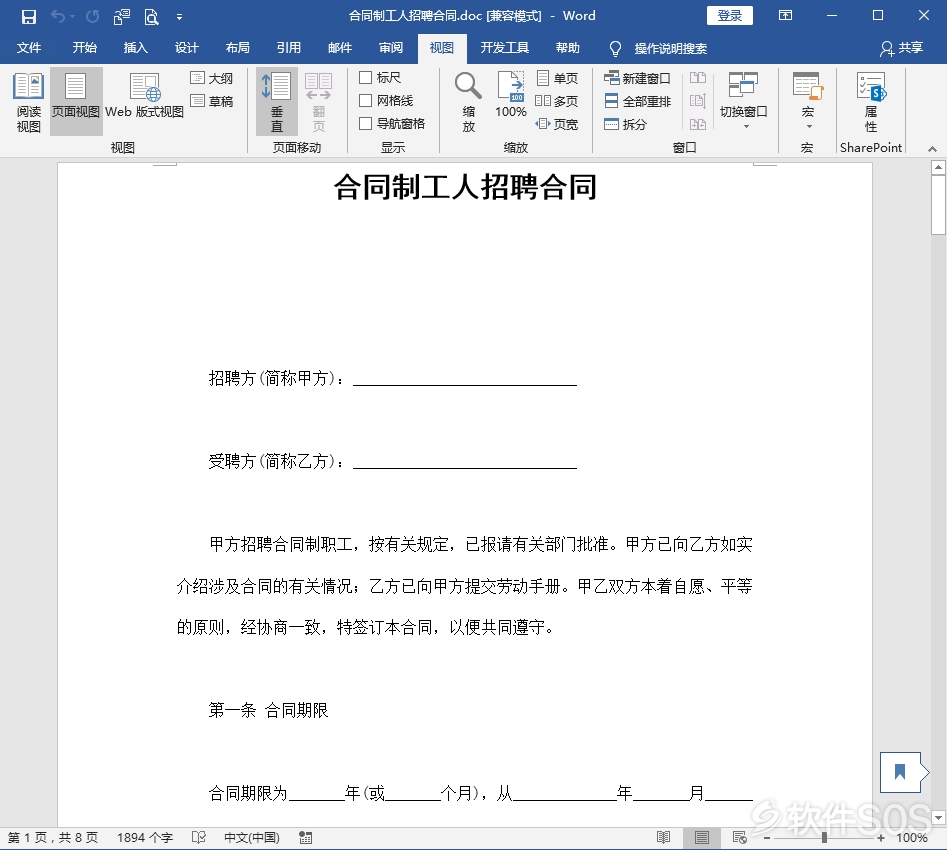Open the 宏 macros dropdown
Image resolution: width=947 pixels, height=850 pixels.
click(x=807, y=102)
